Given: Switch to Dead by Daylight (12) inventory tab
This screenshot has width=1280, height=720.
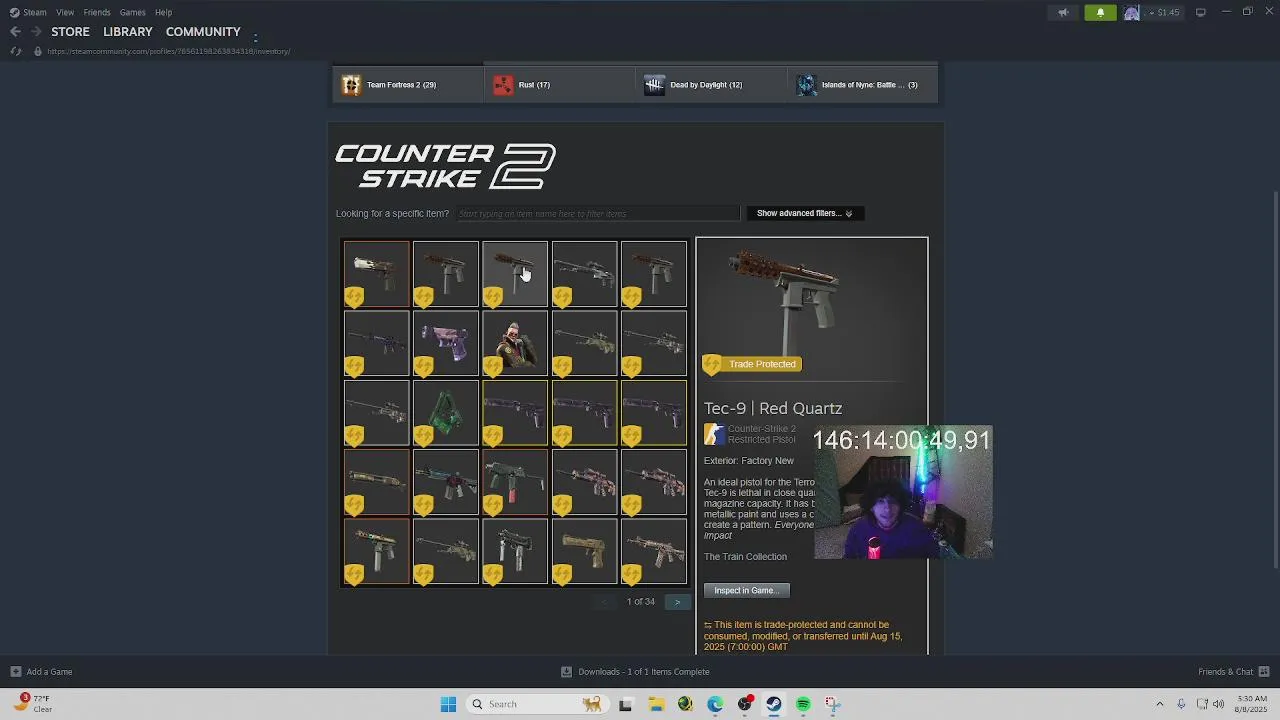Looking at the screenshot, I should 711,85.
